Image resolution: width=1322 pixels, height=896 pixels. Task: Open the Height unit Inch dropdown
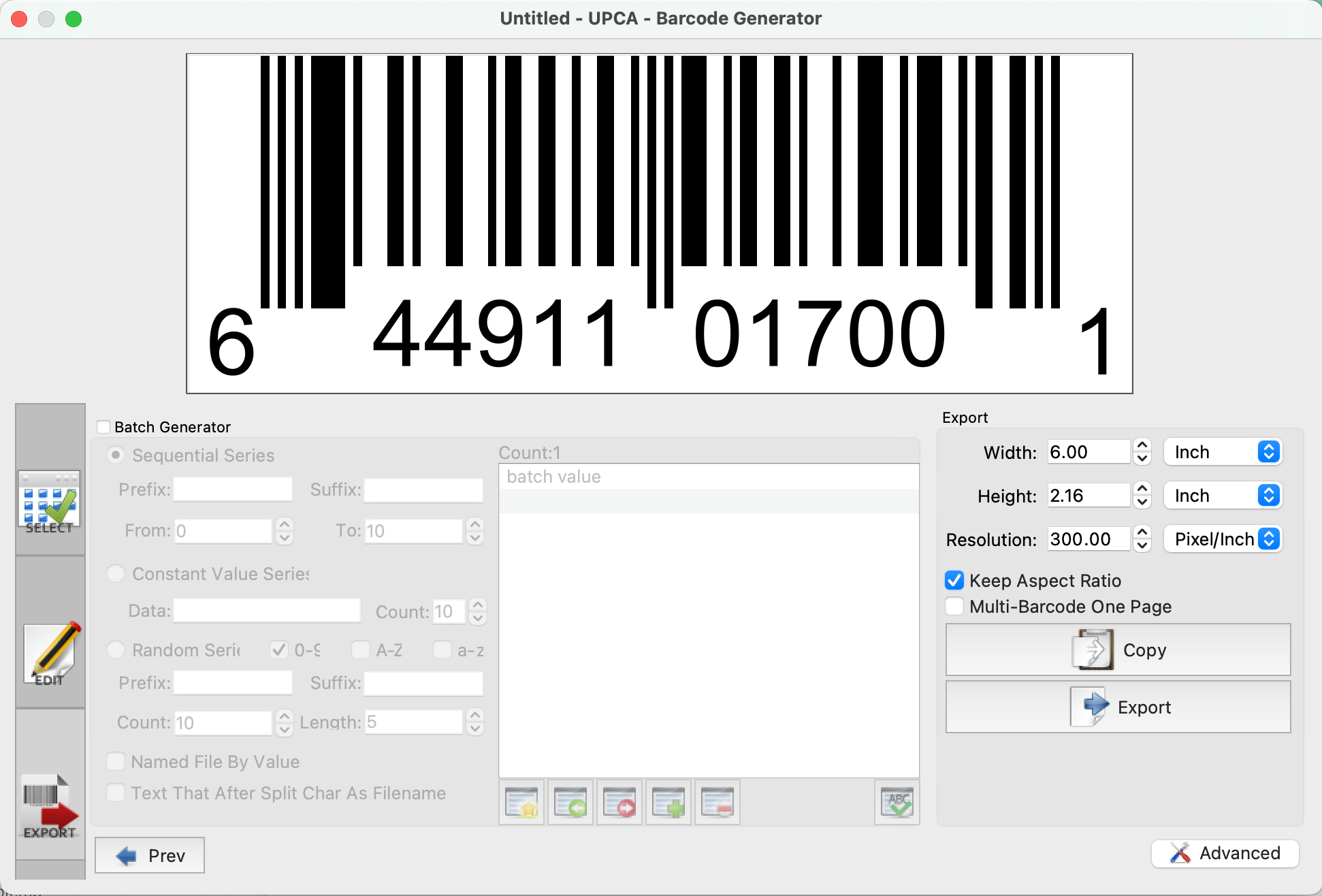click(1223, 496)
